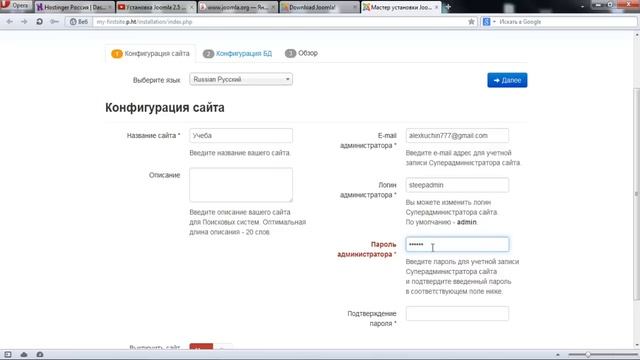The height and width of the screenshot is (360, 640).
Task: Click the Логин администратора field
Action: (x=457, y=185)
